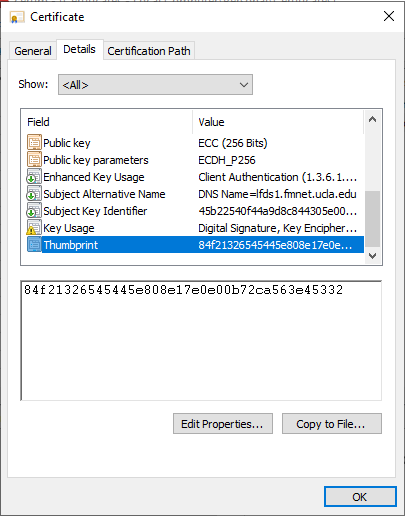Image resolution: width=405 pixels, height=516 pixels.
Task: Click the Edit Properties button
Action: pos(223,424)
